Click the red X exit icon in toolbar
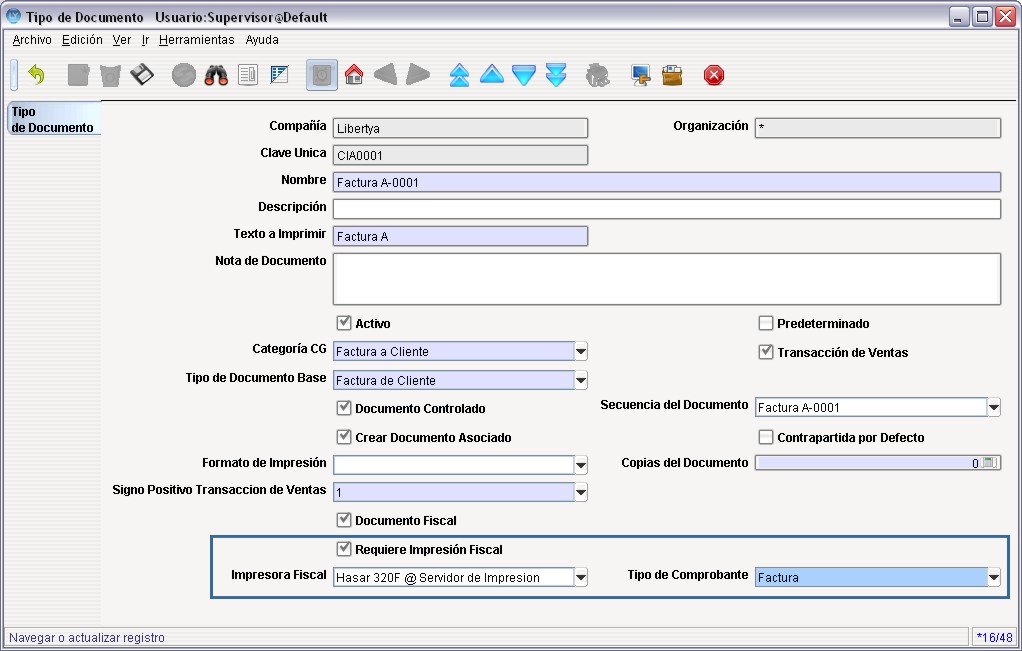 point(714,75)
